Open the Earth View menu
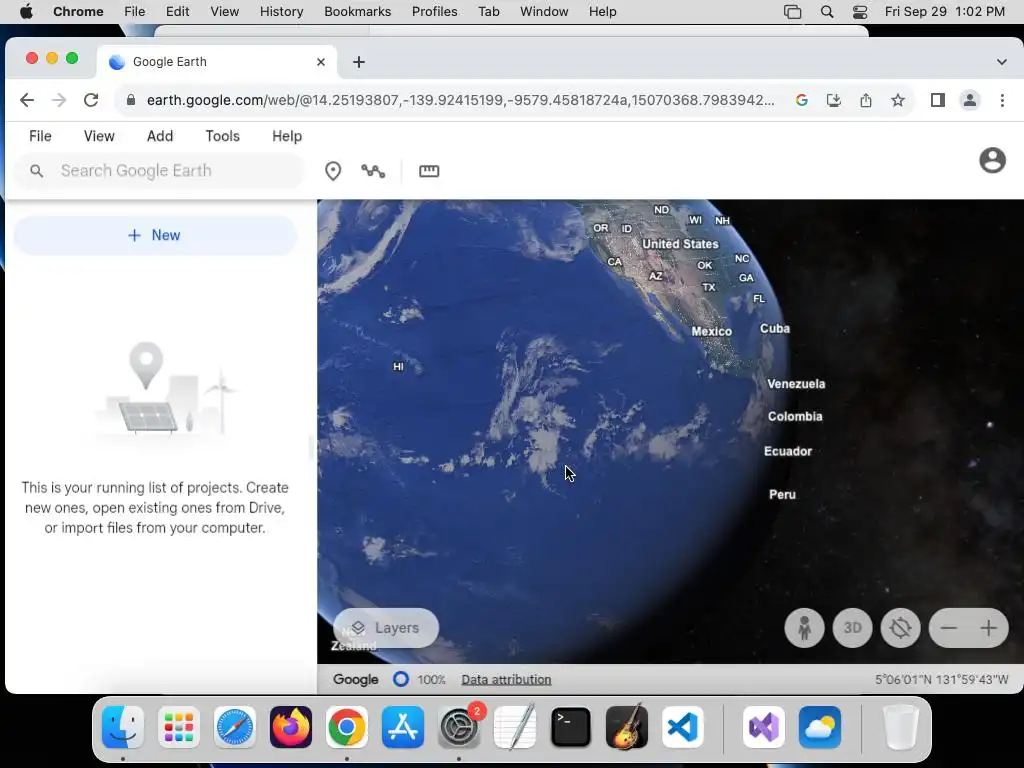Viewport: 1024px width, 768px height. click(99, 136)
